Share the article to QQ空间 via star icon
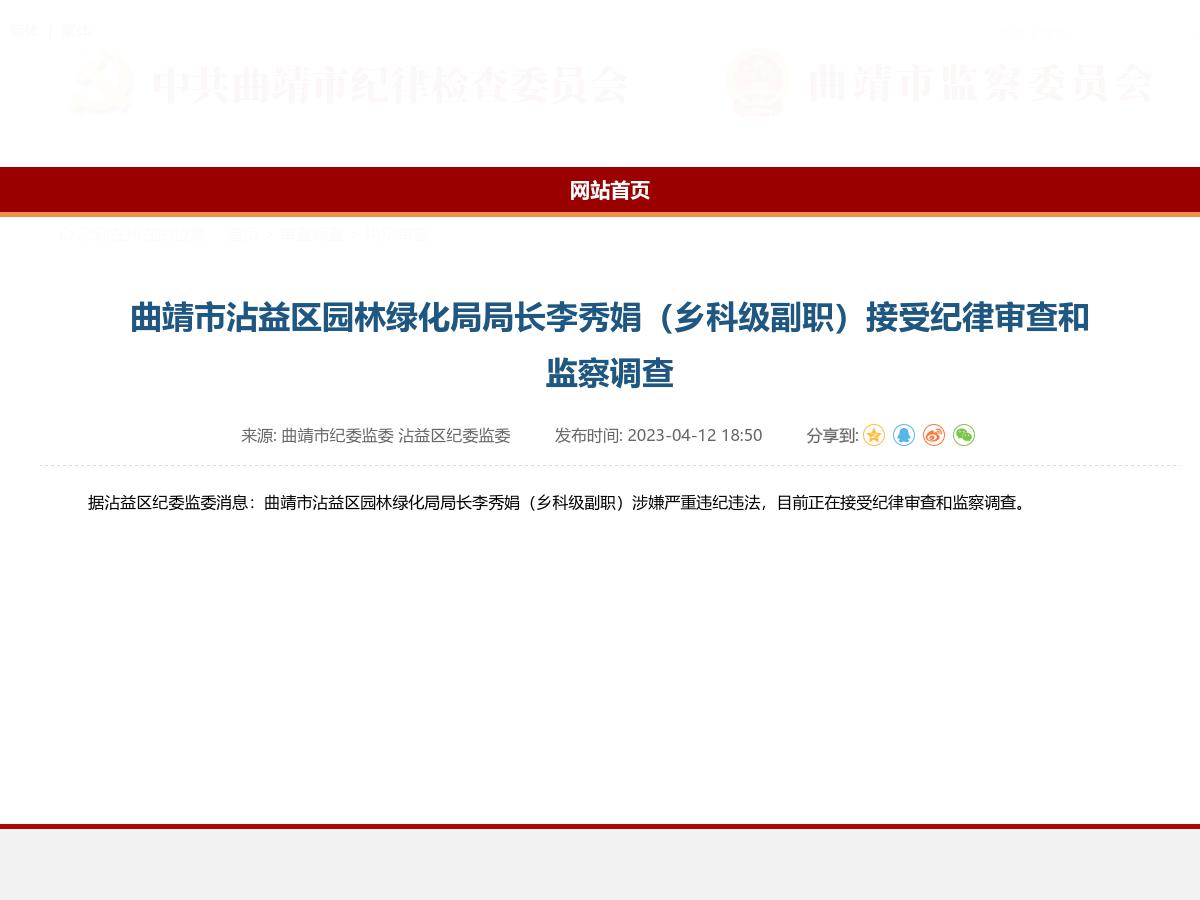 [874, 435]
